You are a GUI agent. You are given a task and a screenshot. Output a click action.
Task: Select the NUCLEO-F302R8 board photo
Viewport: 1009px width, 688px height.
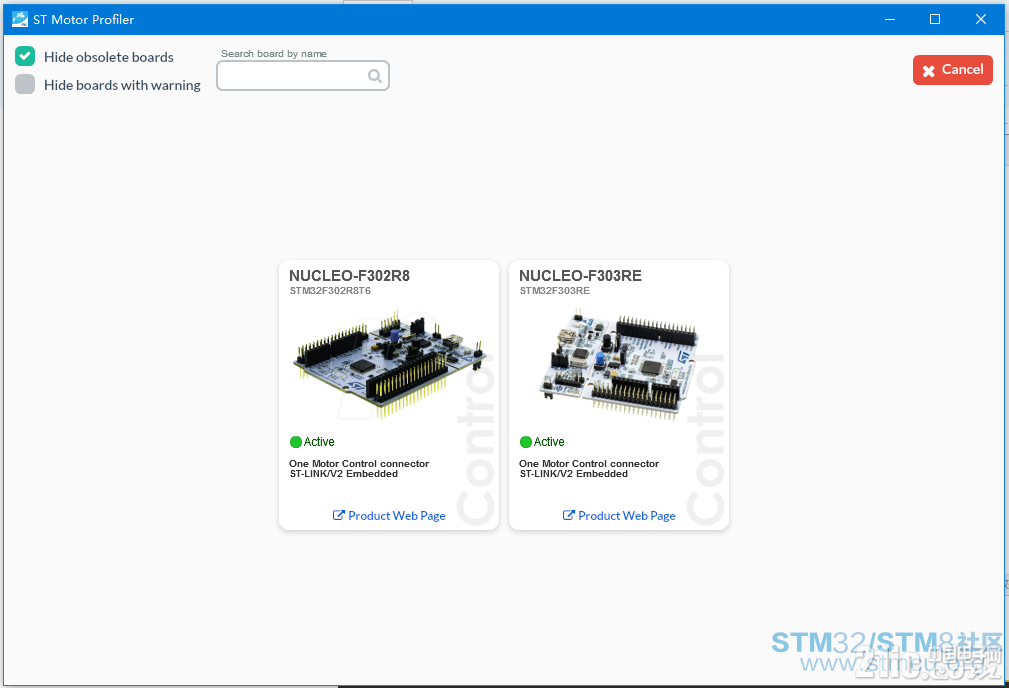pyautogui.click(x=389, y=364)
